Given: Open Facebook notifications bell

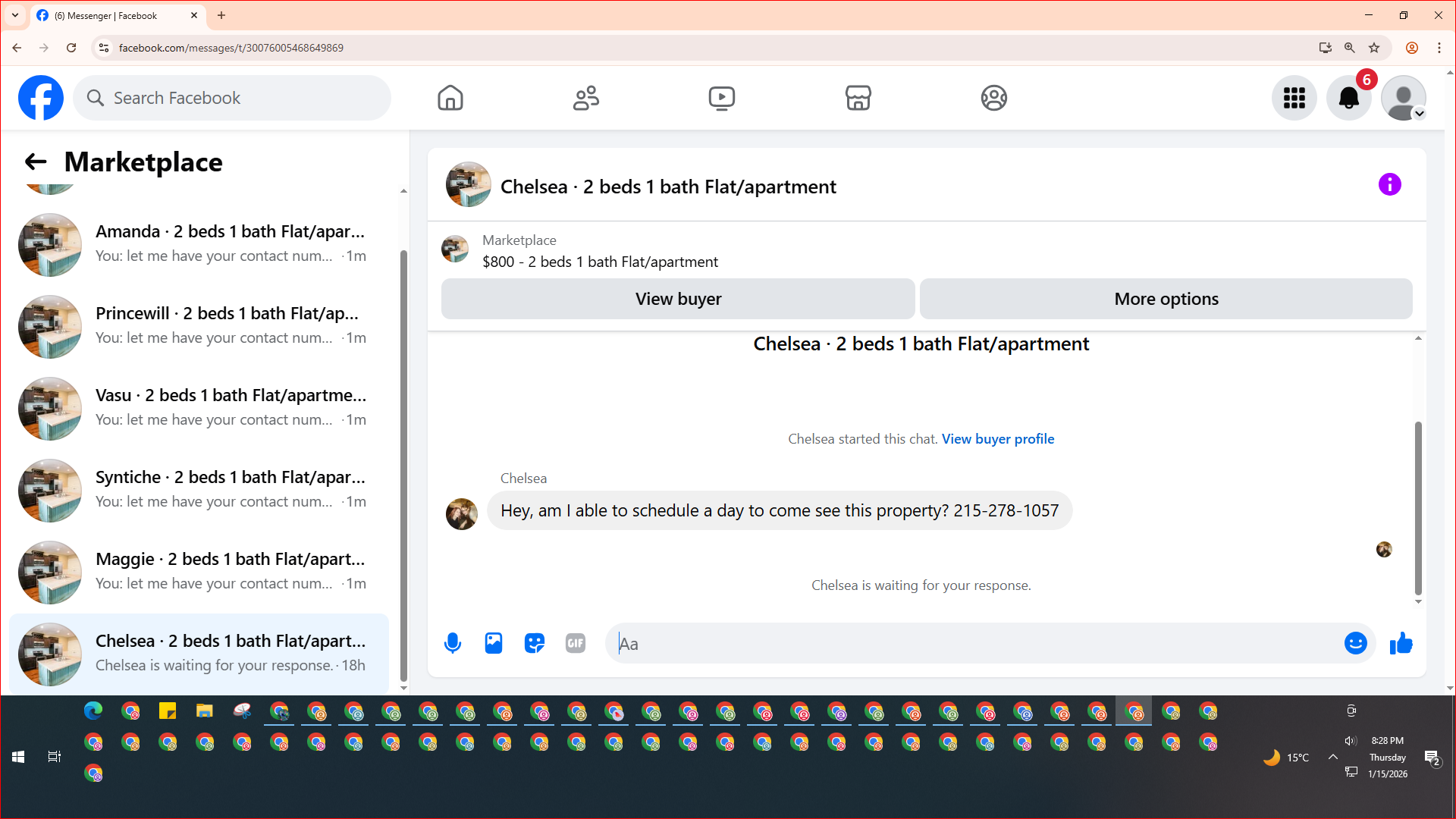Looking at the screenshot, I should coord(1348,98).
